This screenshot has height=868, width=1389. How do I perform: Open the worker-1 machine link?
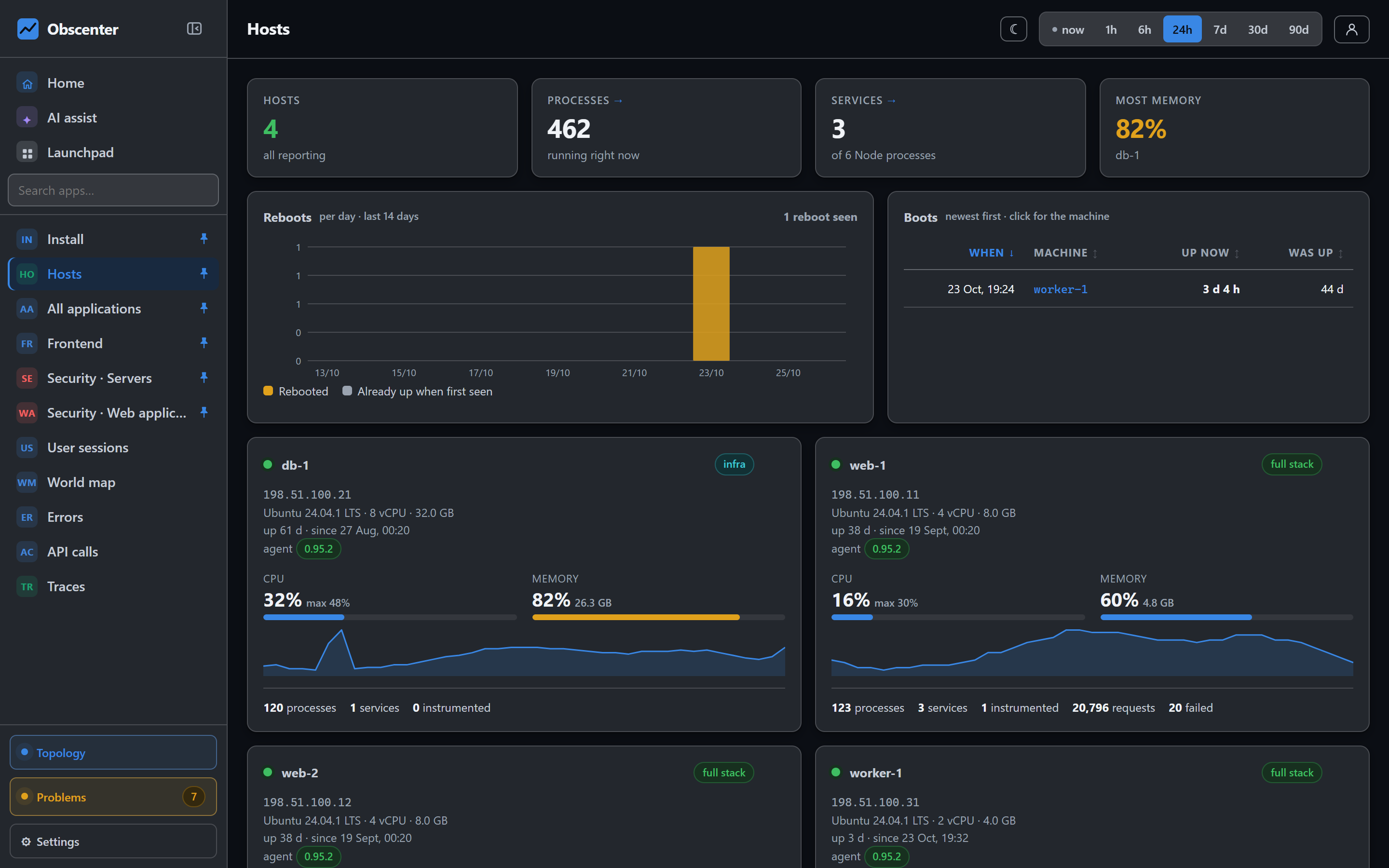(x=1060, y=289)
